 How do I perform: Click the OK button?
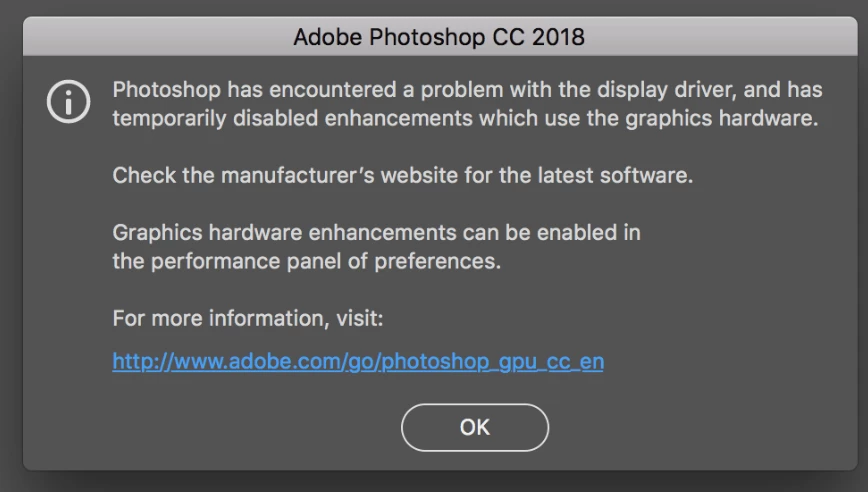click(475, 428)
